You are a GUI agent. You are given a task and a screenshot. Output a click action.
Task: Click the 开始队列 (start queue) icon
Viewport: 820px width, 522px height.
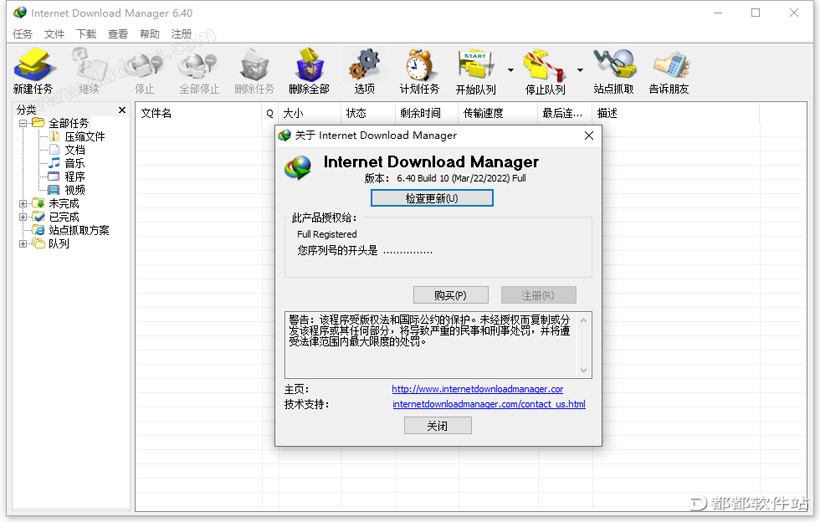click(x=475, y=72)
